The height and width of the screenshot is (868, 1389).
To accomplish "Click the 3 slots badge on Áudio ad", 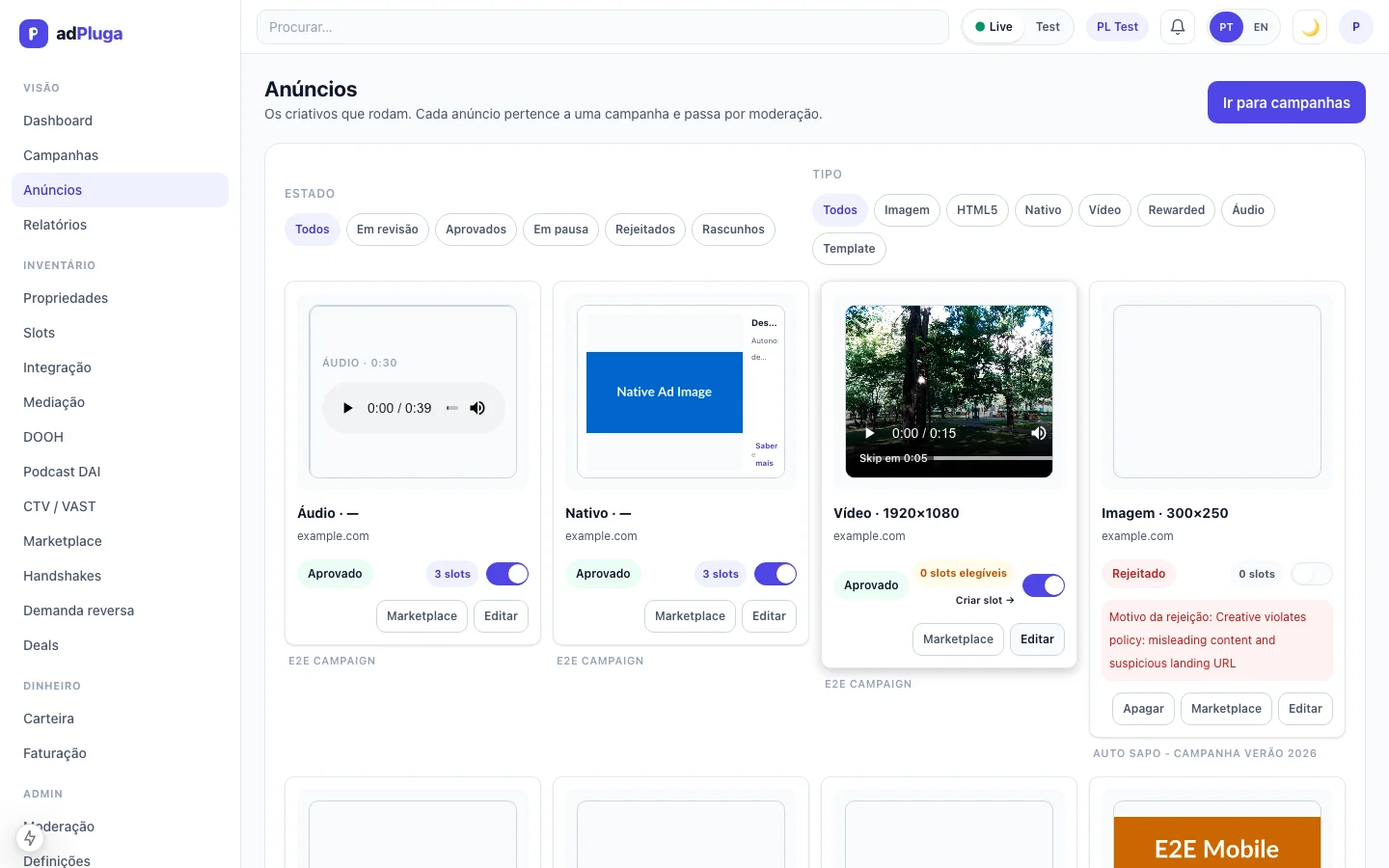I will [x=452, y=574].
